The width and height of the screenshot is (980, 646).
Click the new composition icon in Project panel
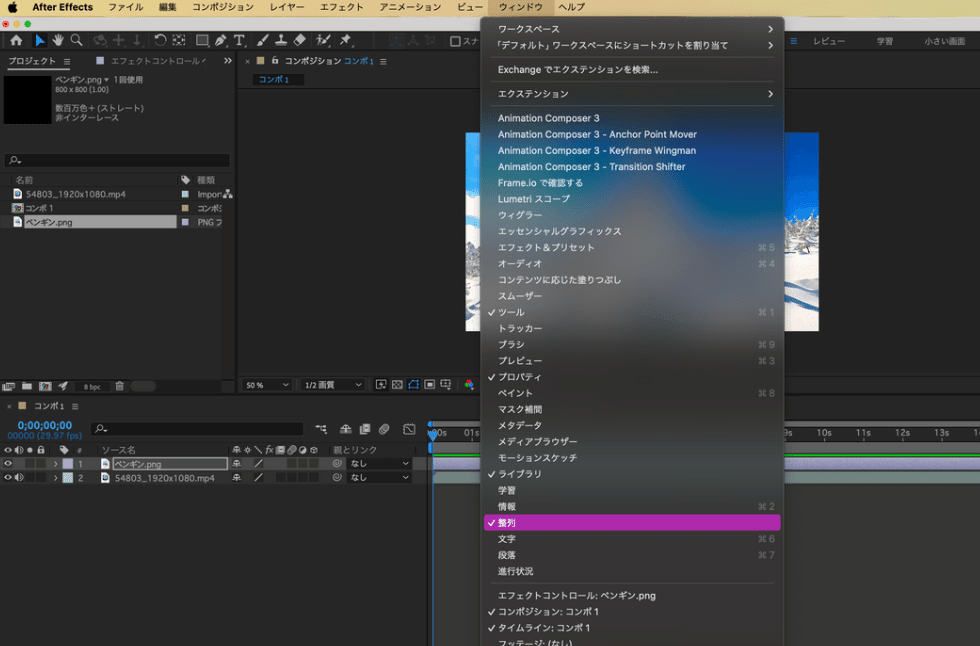[x=45, y=386]
